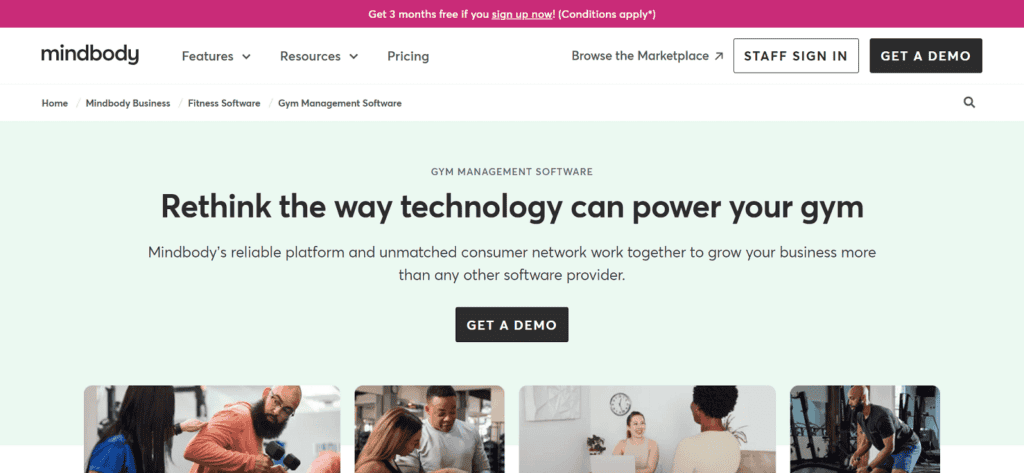Follow the sign up now link
This screenshot has width=1024, height=473.
coord(522,14)
